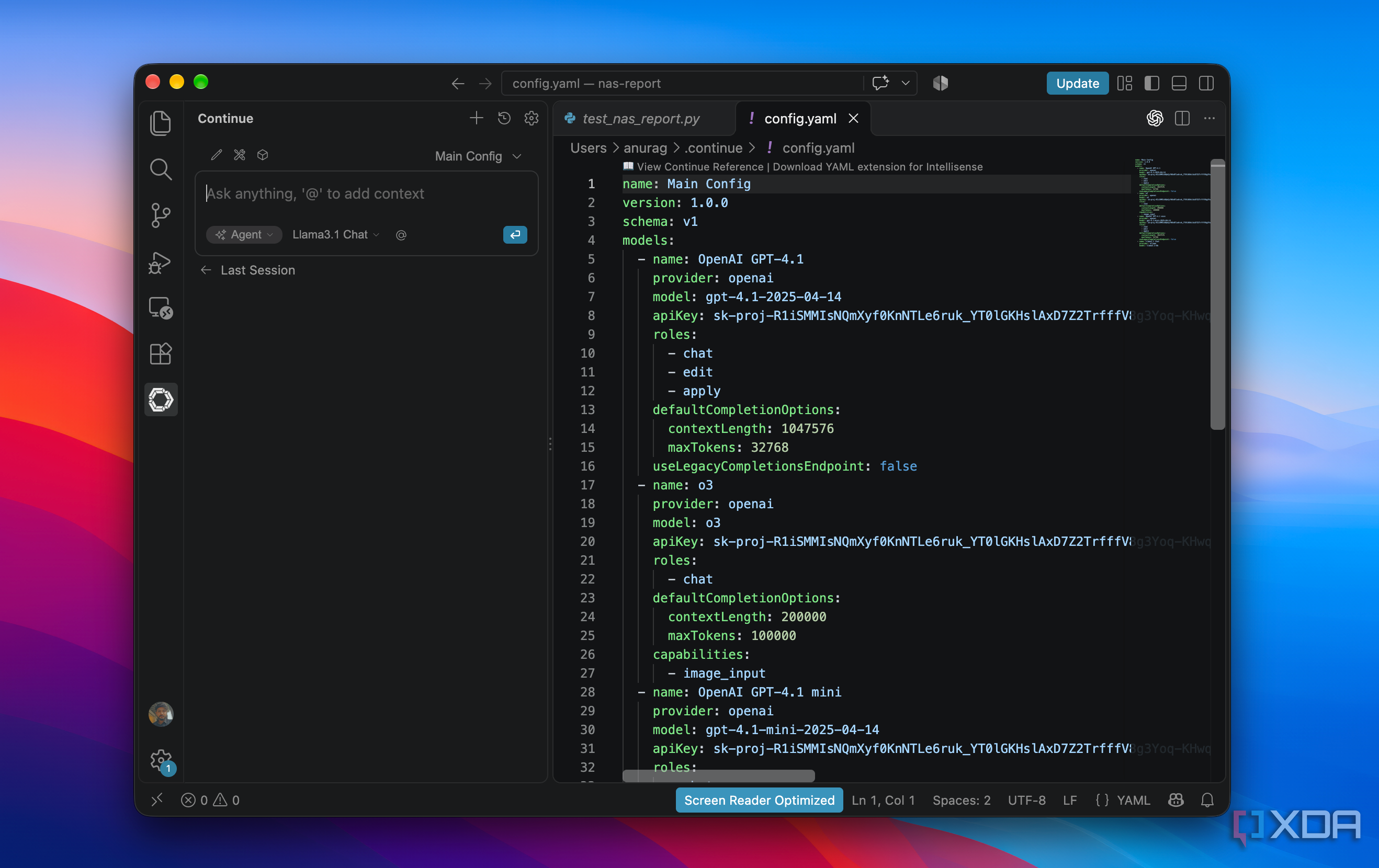1379x868 pixels.
Task: Start a new Continue session with plus icon
Action: (x=476, y=118)
